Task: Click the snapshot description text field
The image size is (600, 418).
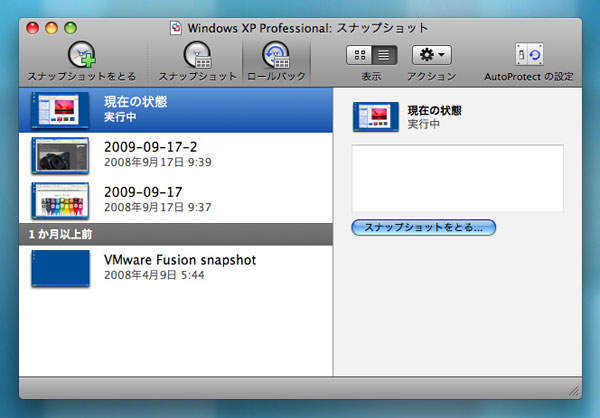Action: [x=457, y=178]
